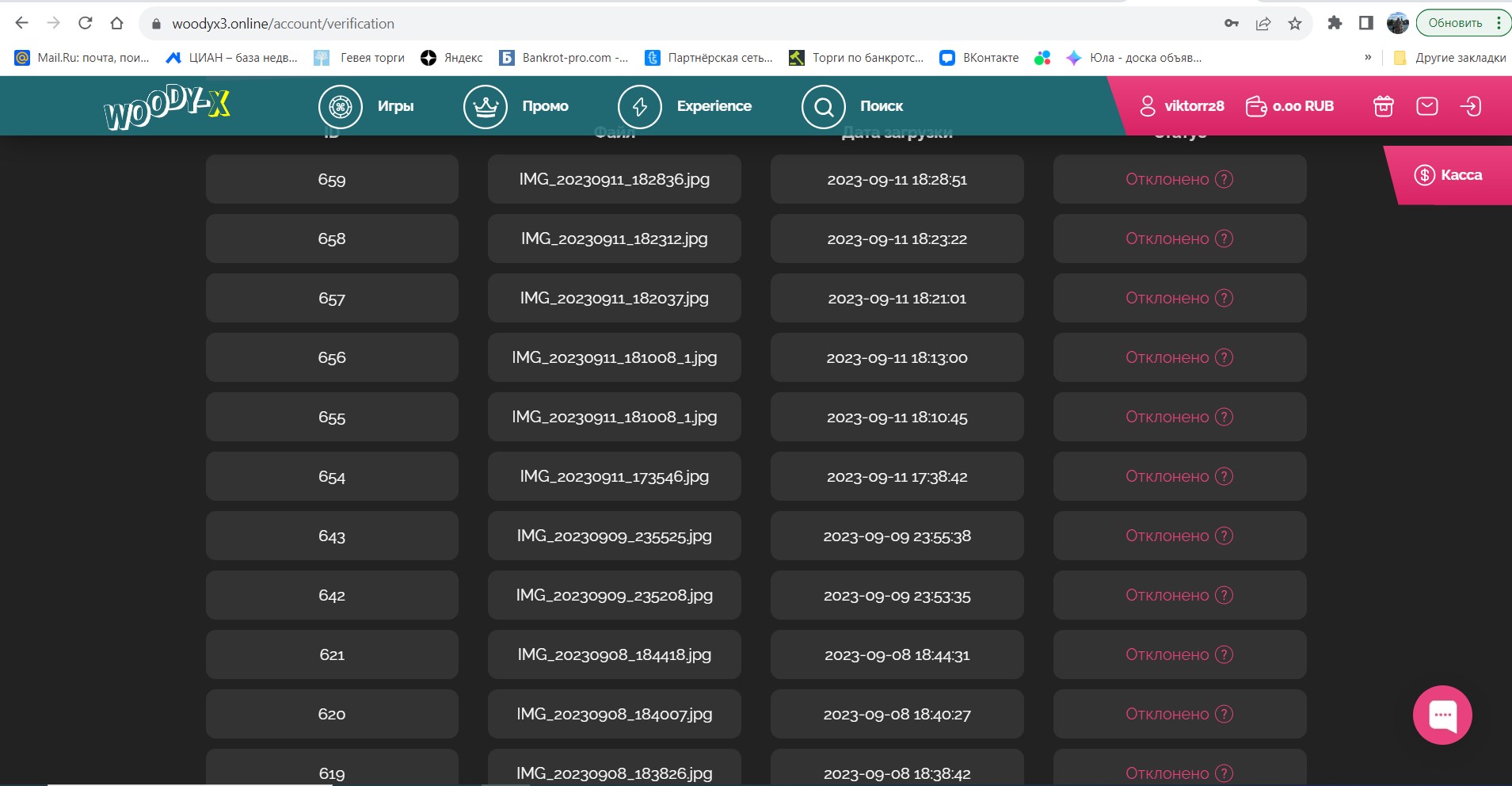Image resolution: width=1512 pixels, height=786 pixels.
Task: Show rejection reason for row 657
Action: (x=1224, y=298)
